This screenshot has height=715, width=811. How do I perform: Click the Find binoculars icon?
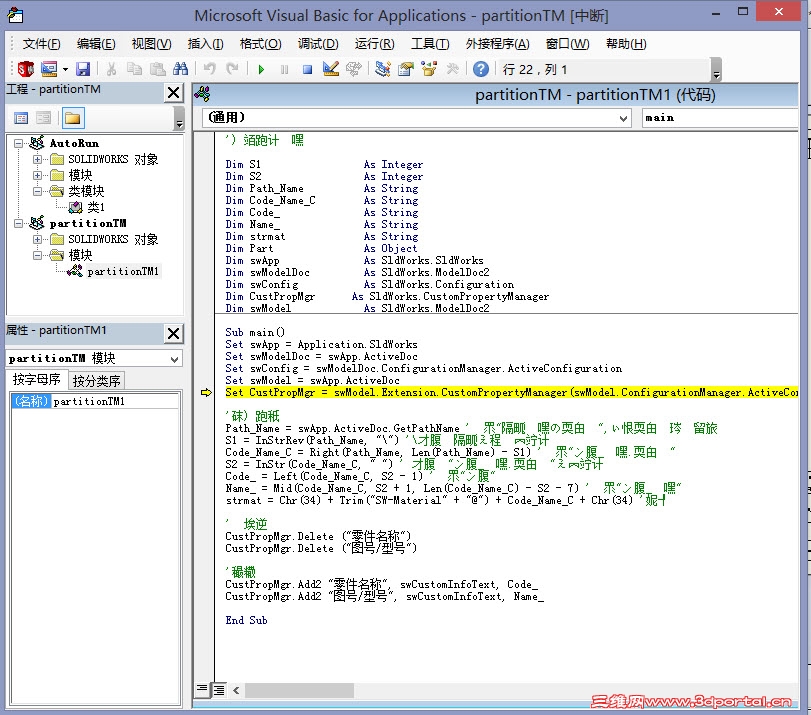click(181, 69)
